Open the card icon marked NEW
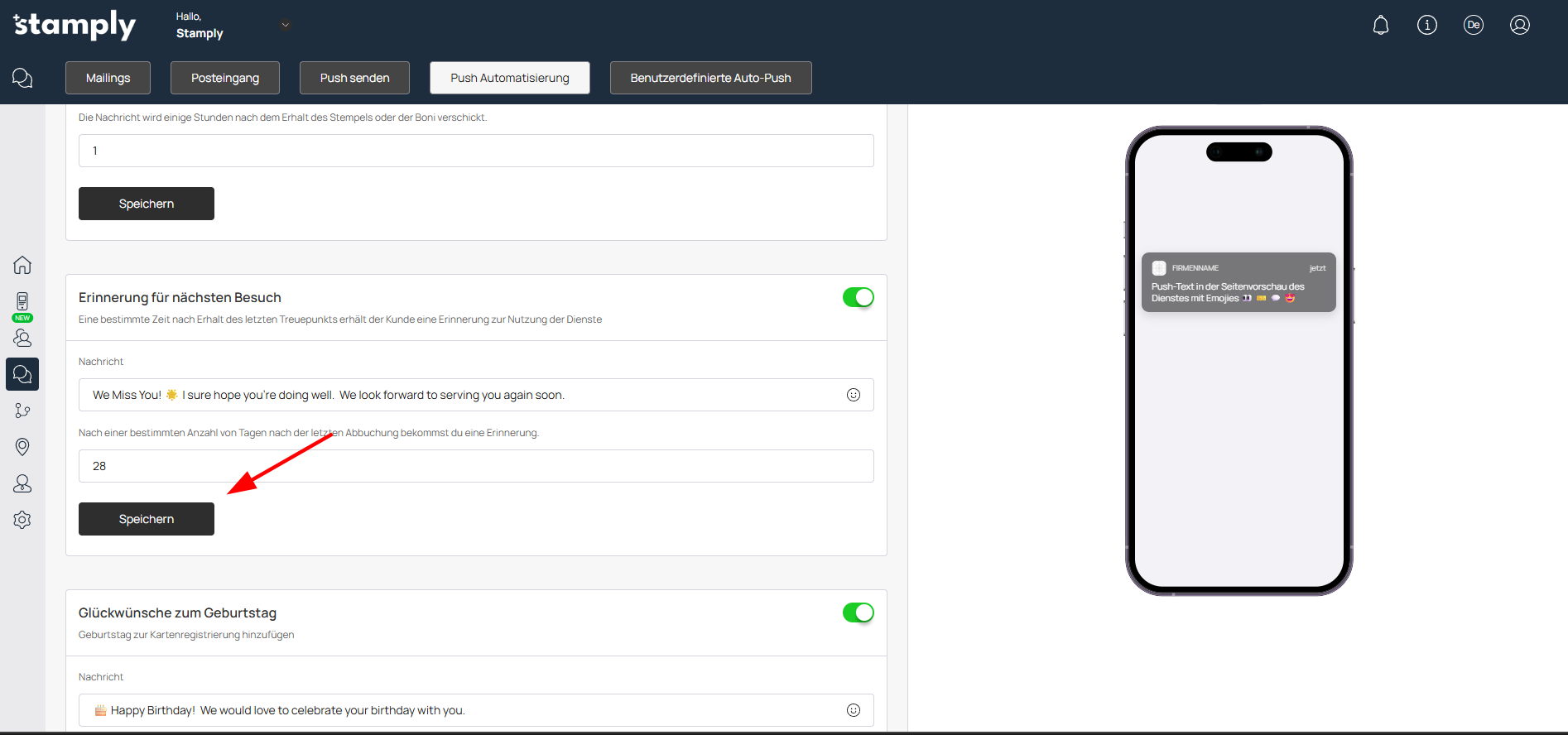 coord(22,303)
